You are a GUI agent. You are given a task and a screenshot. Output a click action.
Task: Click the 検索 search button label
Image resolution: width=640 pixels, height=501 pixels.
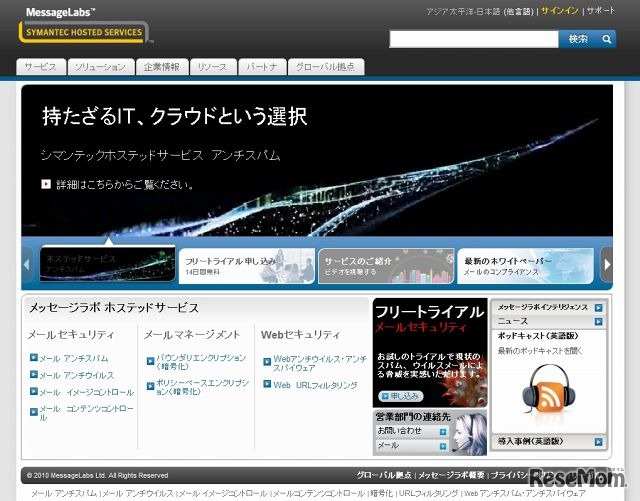click(578, 39)
